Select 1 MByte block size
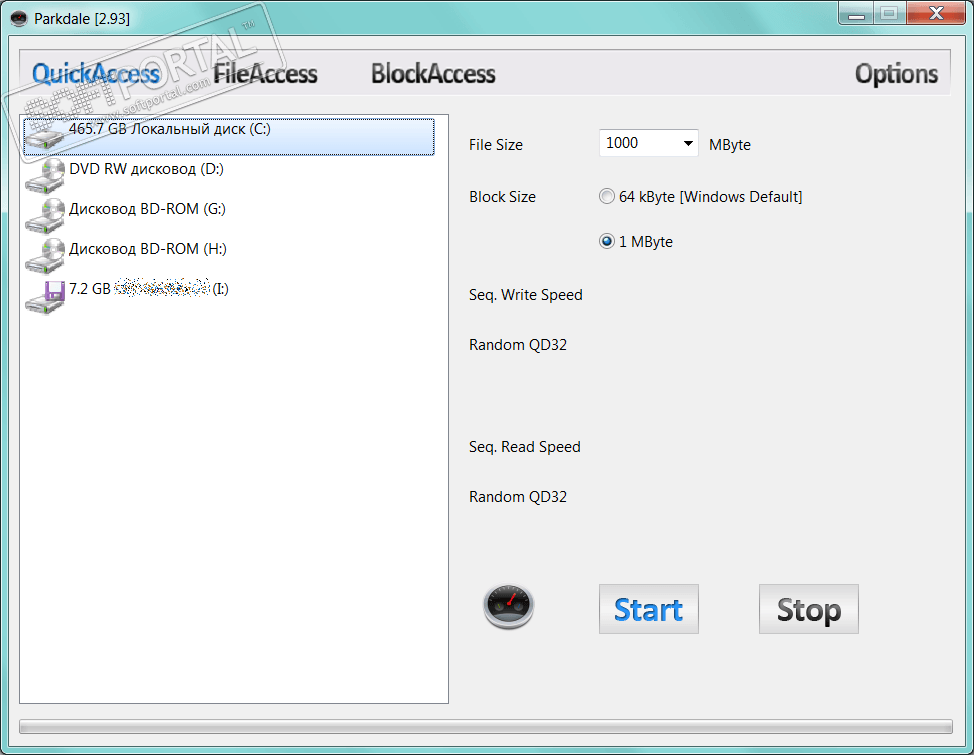 [607, 241]
